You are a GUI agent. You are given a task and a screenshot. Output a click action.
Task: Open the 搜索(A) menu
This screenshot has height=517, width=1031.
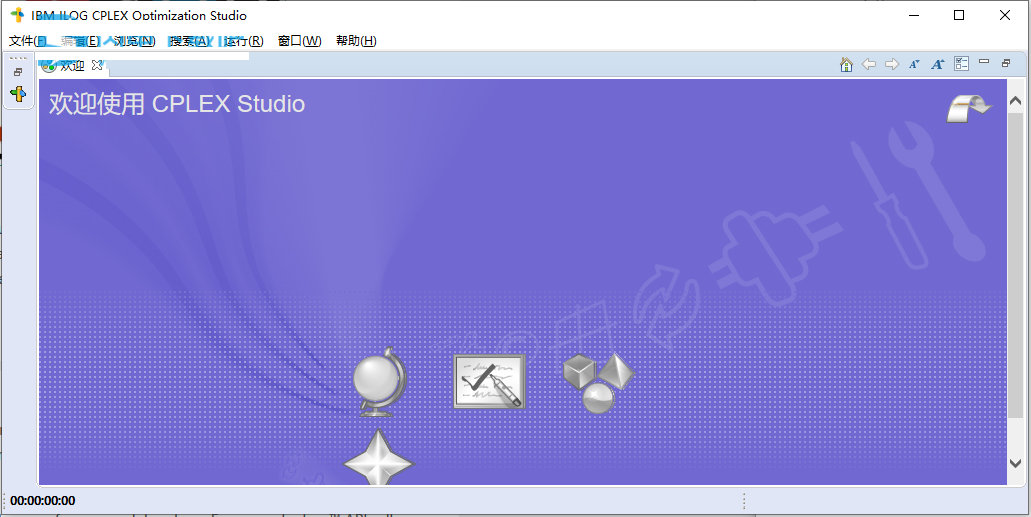coord(189,41)
